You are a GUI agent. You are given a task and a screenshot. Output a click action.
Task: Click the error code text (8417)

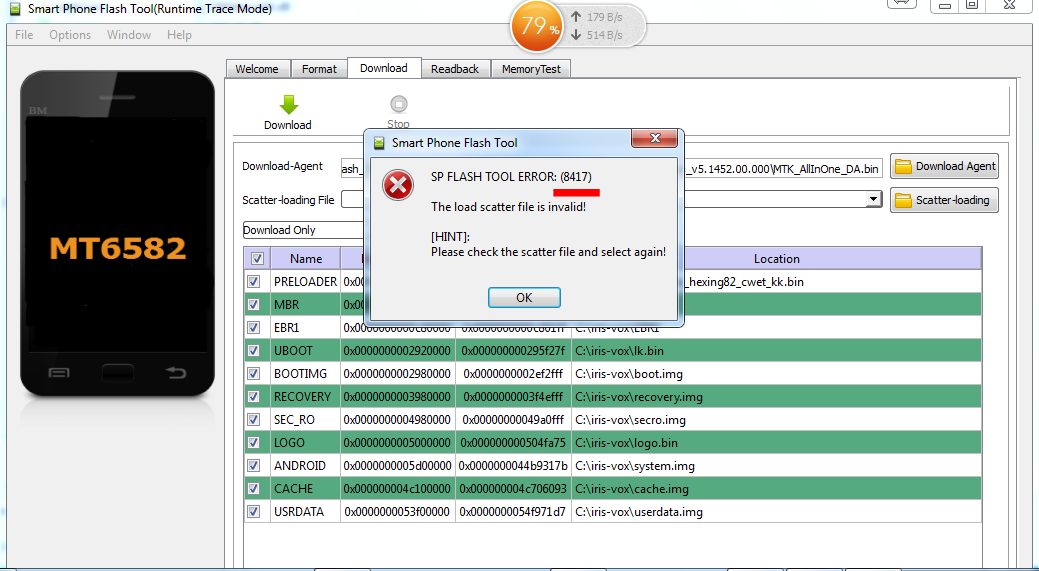pos(576,177)
